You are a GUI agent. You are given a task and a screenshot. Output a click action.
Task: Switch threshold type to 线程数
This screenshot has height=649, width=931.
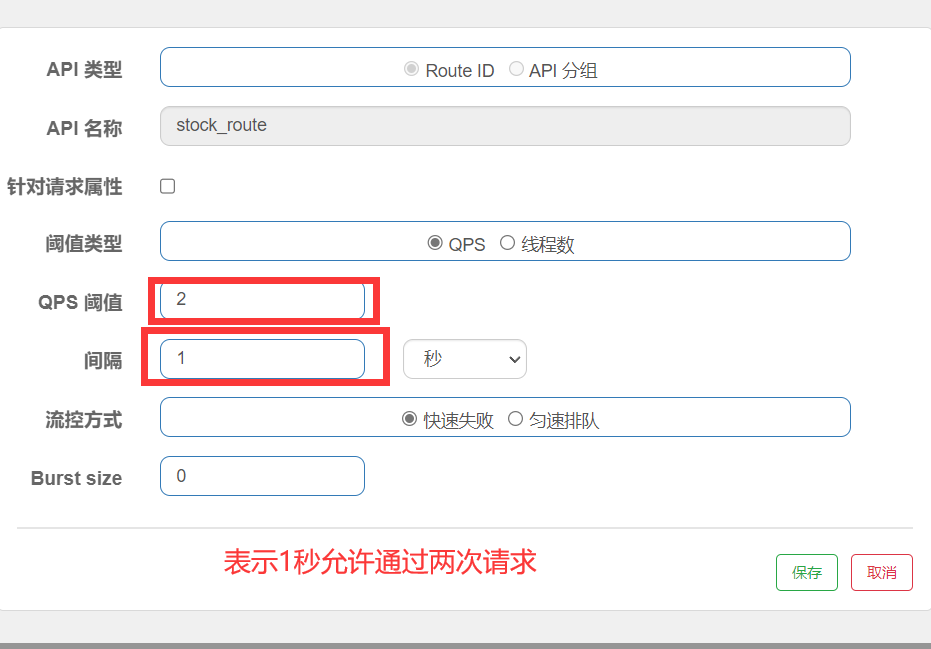[507, 243]
